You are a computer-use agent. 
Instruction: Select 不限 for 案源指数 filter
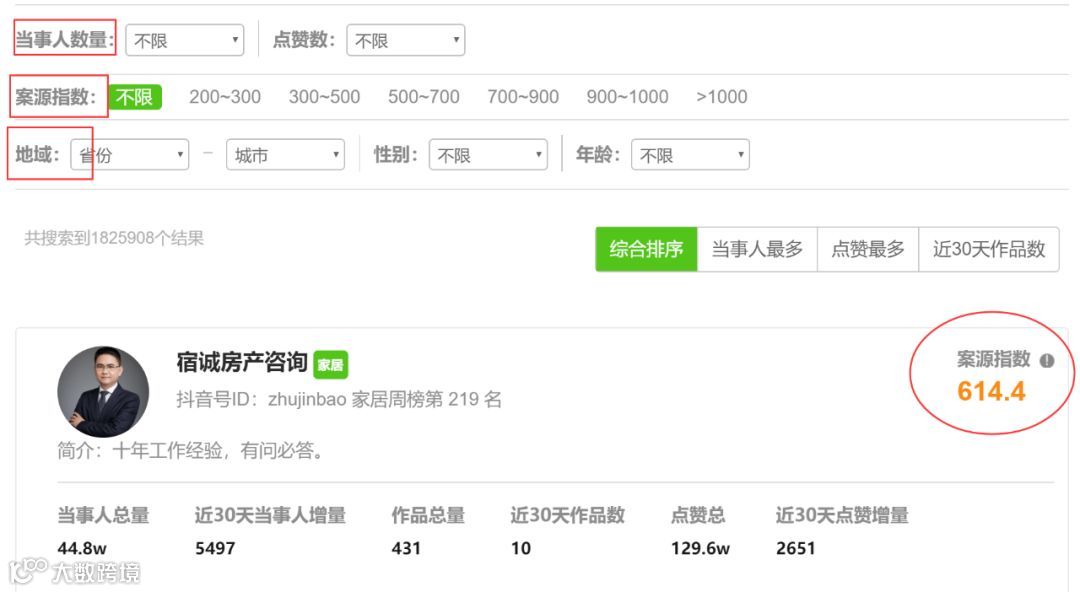135,97
